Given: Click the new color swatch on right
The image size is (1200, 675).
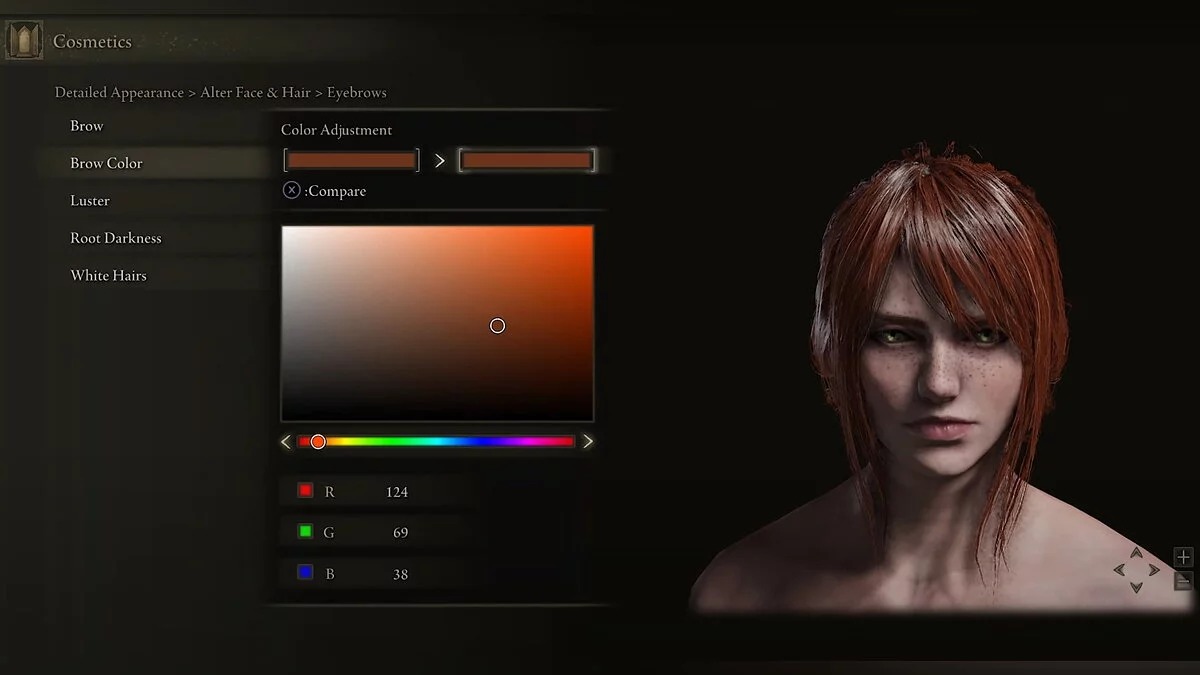Looking at the screenshot, I should (527, 160).
